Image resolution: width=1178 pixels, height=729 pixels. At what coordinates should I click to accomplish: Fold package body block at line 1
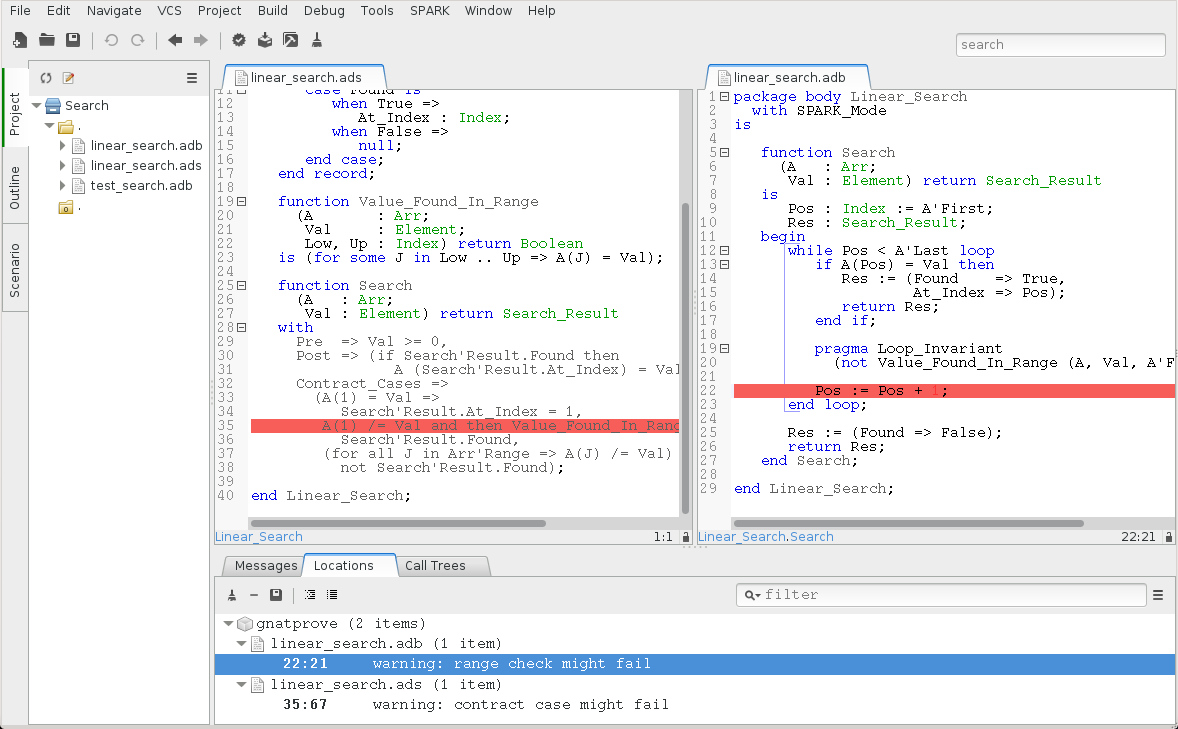pos(724,96)
